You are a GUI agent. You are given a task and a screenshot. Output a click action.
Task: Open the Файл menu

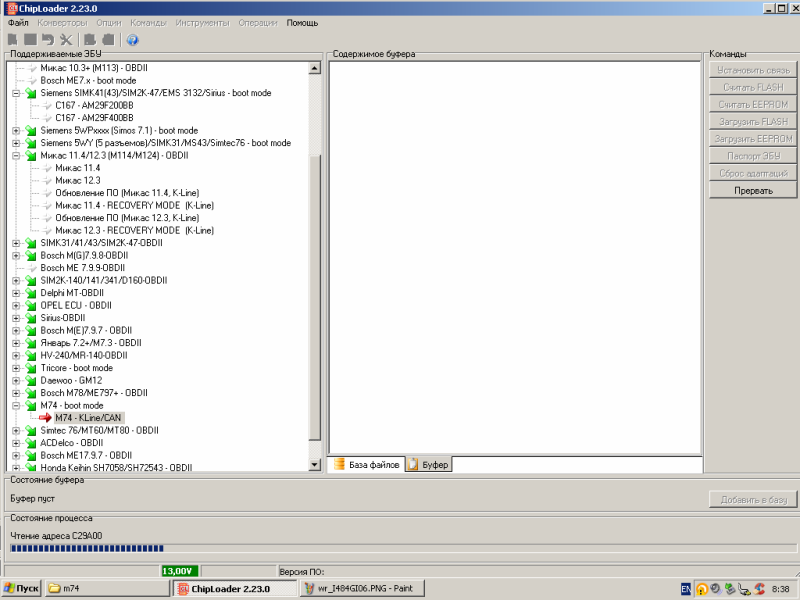point(18,22)
